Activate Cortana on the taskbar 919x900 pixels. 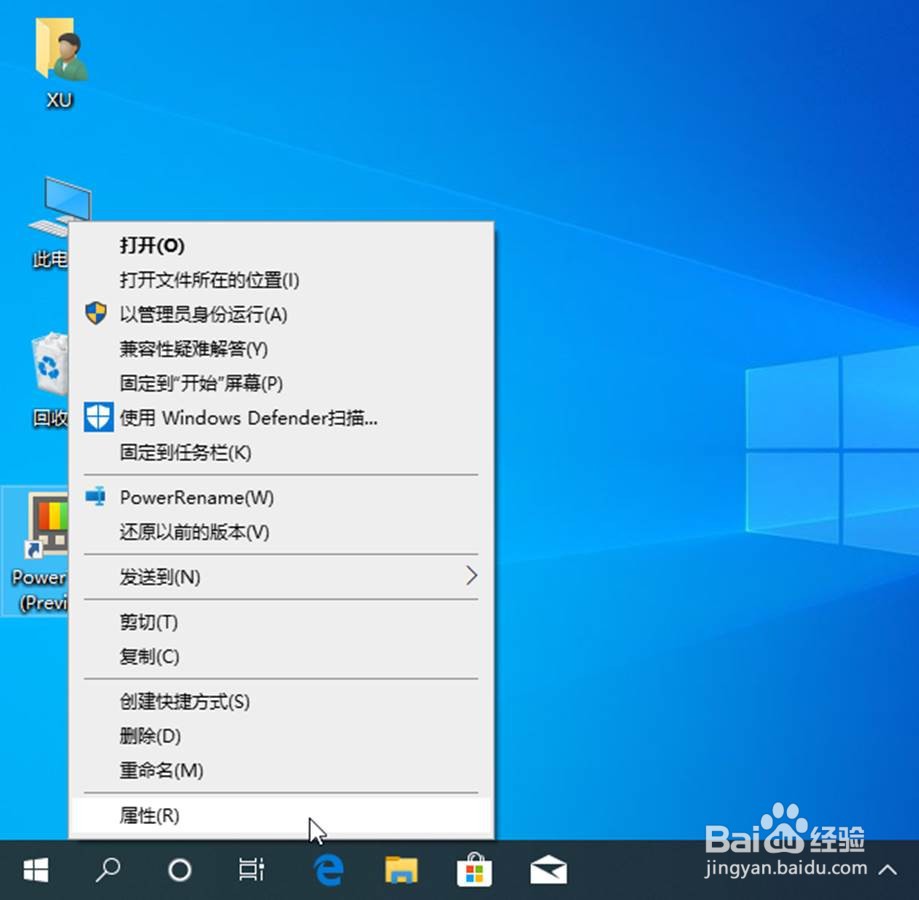179,871
